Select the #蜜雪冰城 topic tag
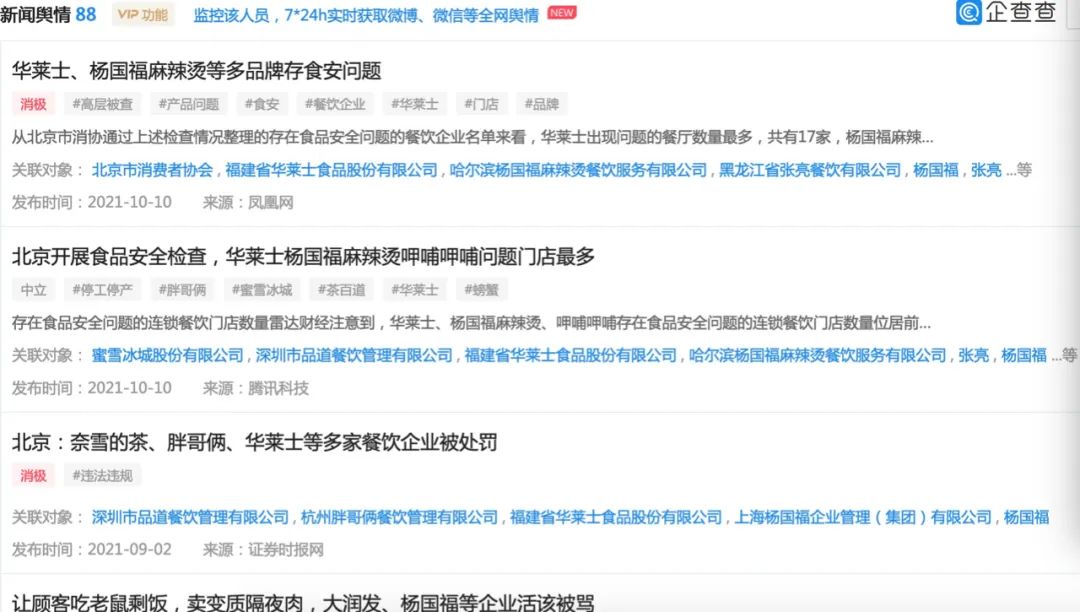1080x612 pixels. point(262,289)
